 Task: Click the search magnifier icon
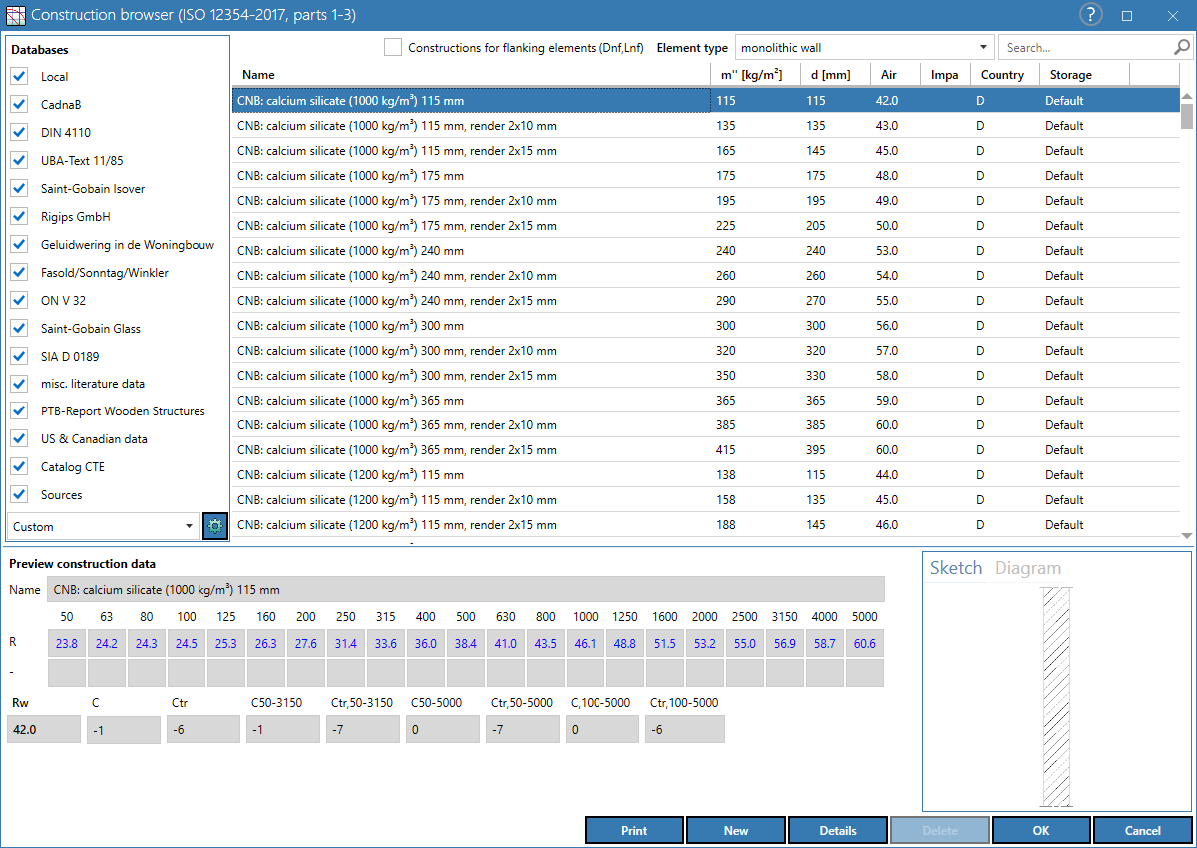tap(1181, 47)
